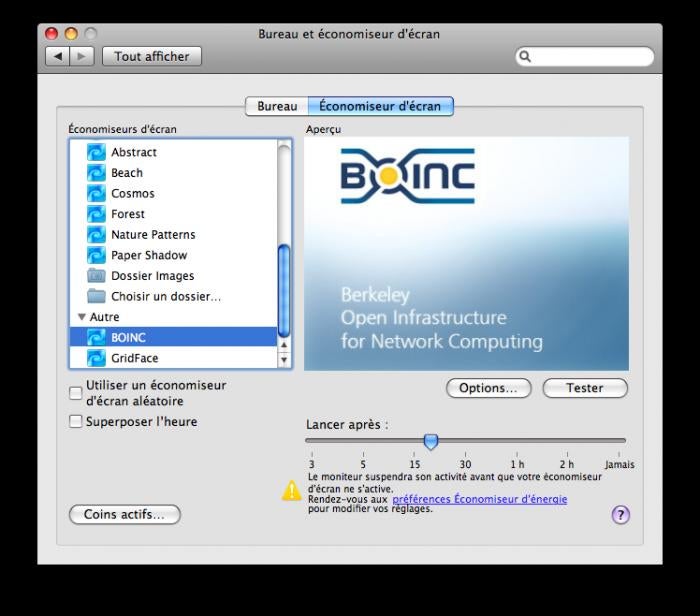Screen dimensions: 700x616
Task: Select the Cosmos list entry text
Action: (133, 193)
